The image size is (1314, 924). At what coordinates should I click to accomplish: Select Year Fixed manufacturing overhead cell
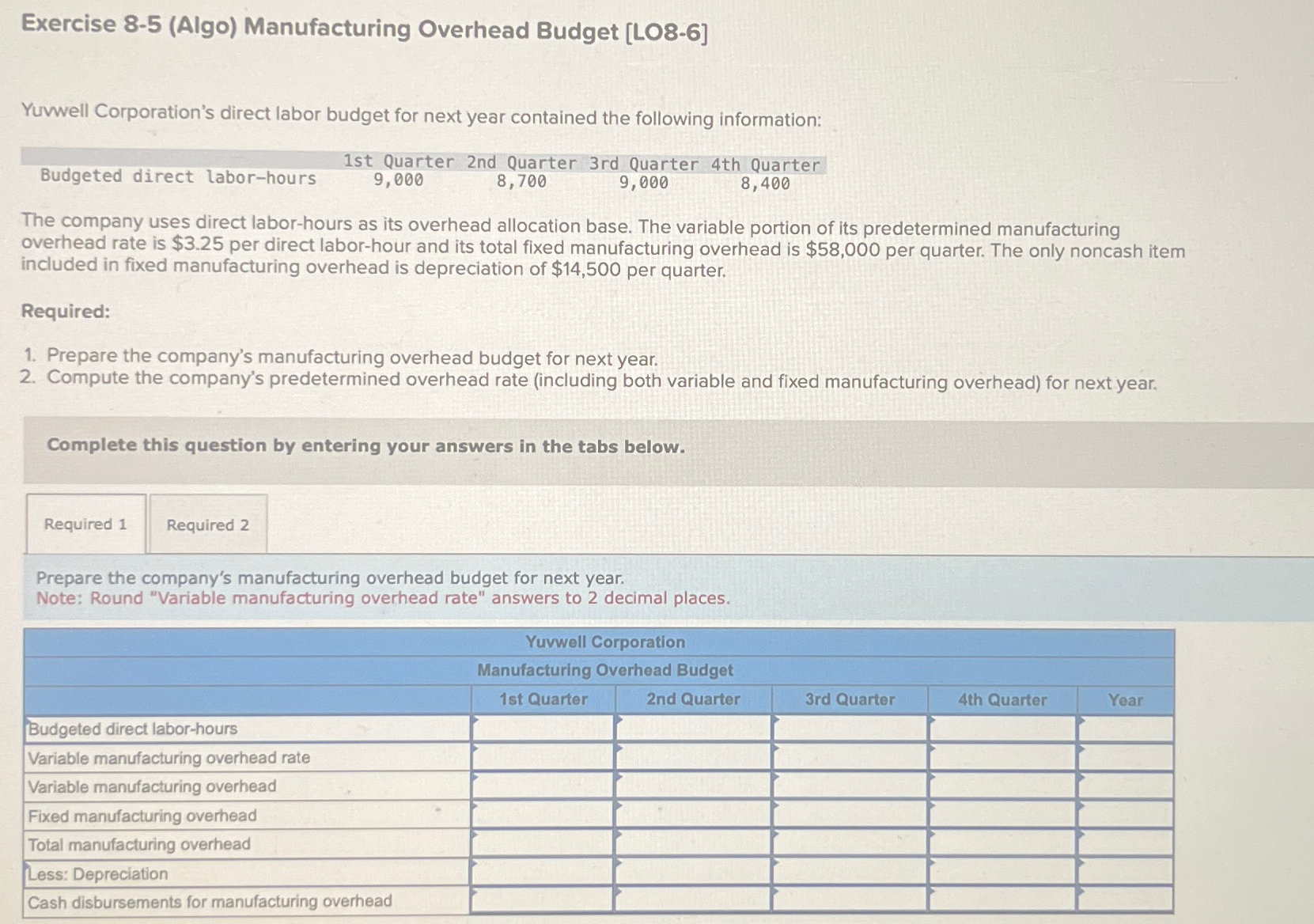[x=1125, y=814]
